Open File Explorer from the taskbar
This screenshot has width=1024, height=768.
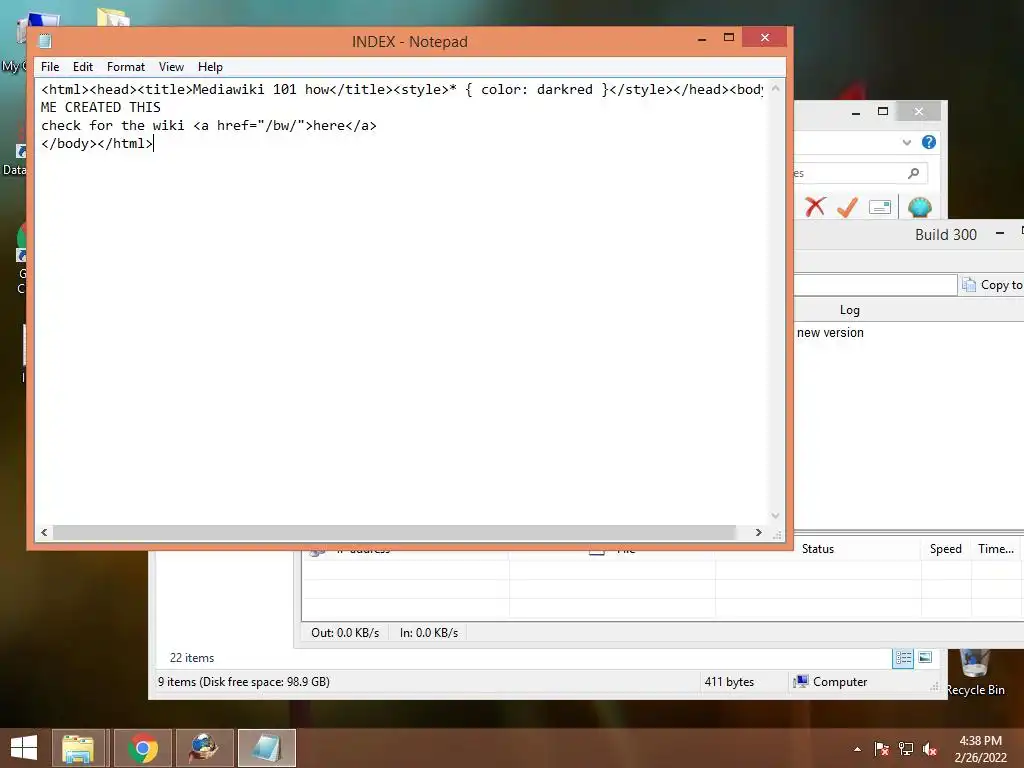point(78,748)
